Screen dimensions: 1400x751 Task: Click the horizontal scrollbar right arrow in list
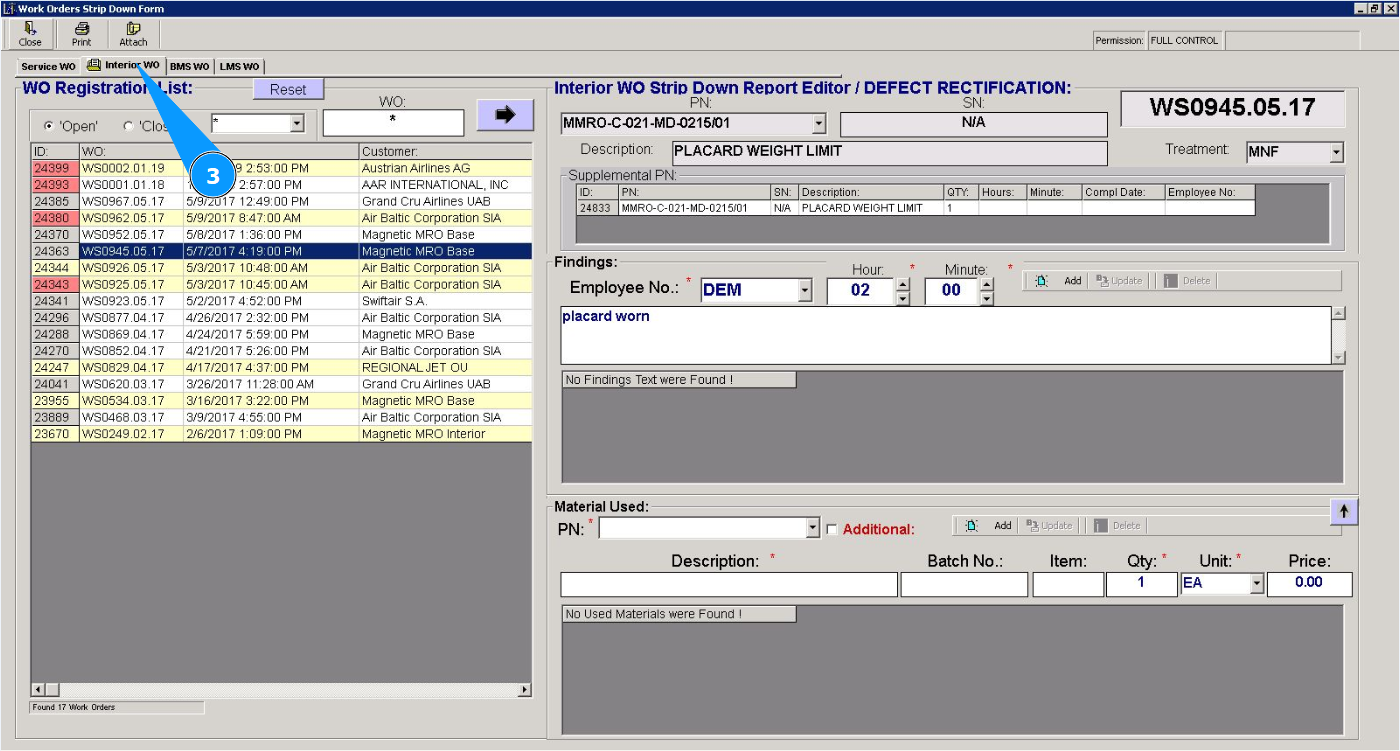[524, 690]
